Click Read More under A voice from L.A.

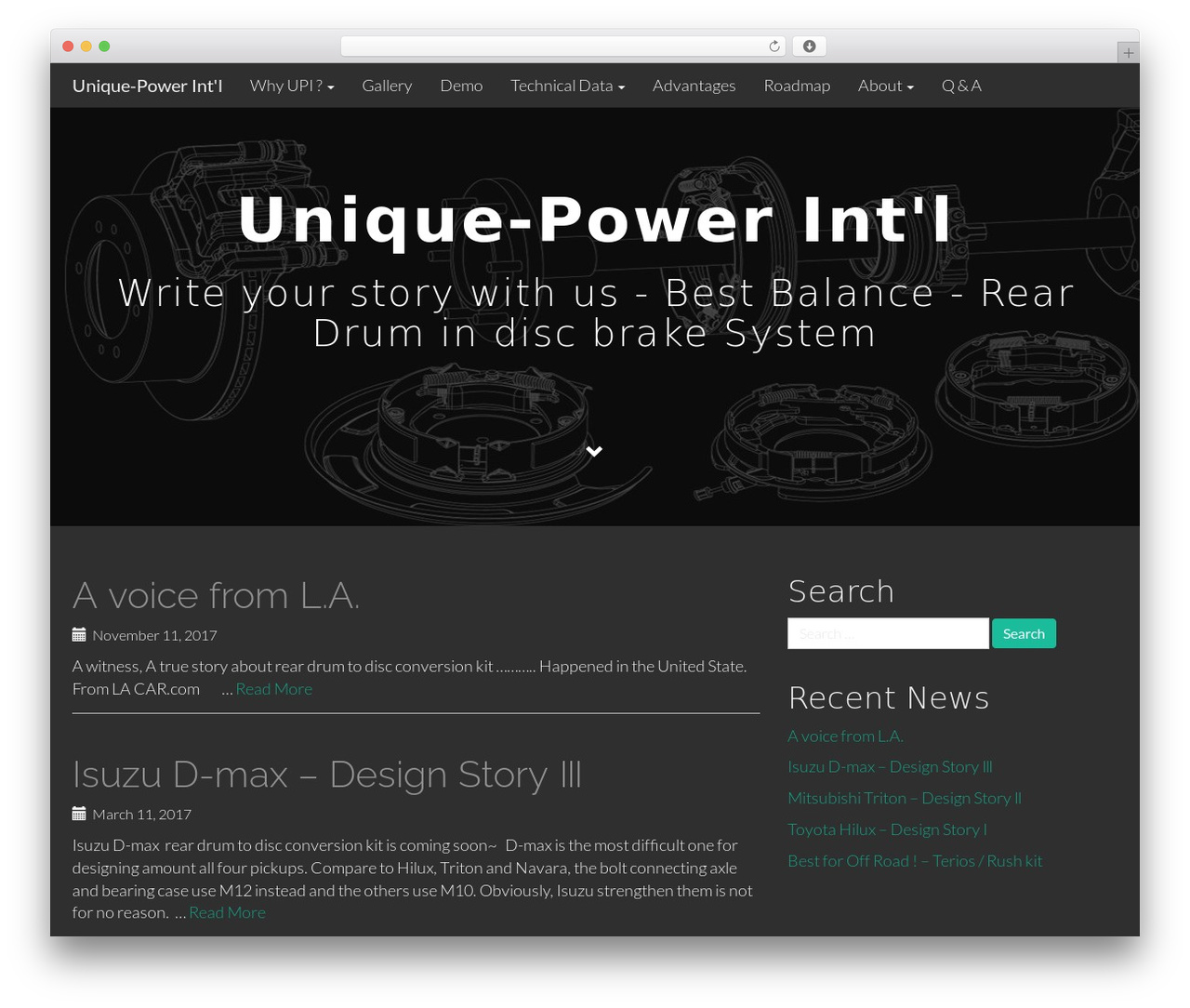273,689
